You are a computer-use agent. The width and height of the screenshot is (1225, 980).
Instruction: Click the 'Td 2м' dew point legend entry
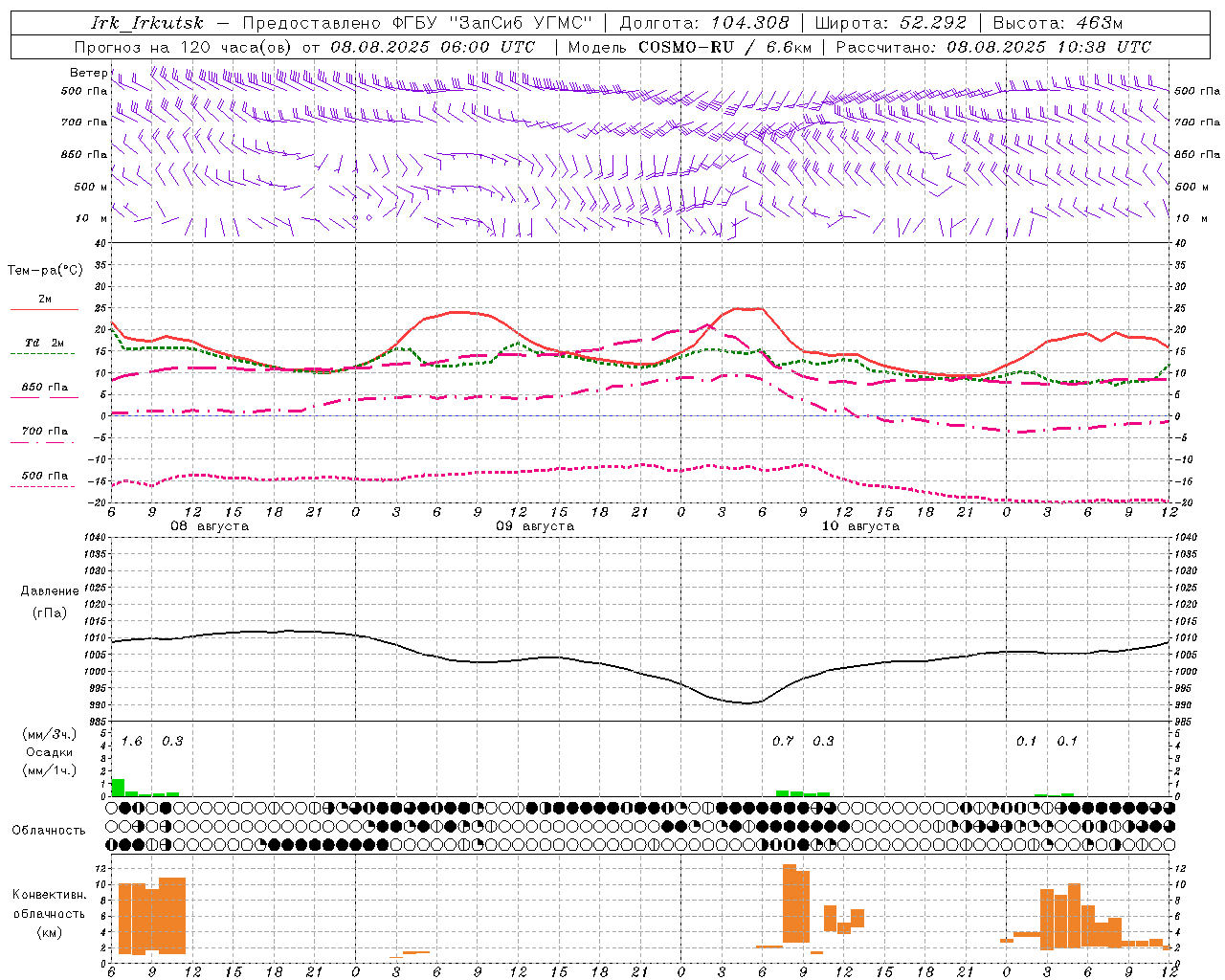pos(44,343)
